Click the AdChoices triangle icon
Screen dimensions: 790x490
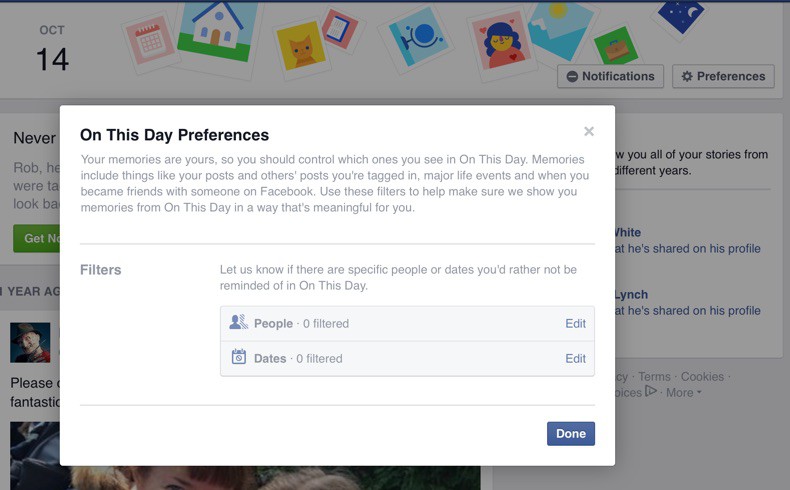click(x=651, y=392)
